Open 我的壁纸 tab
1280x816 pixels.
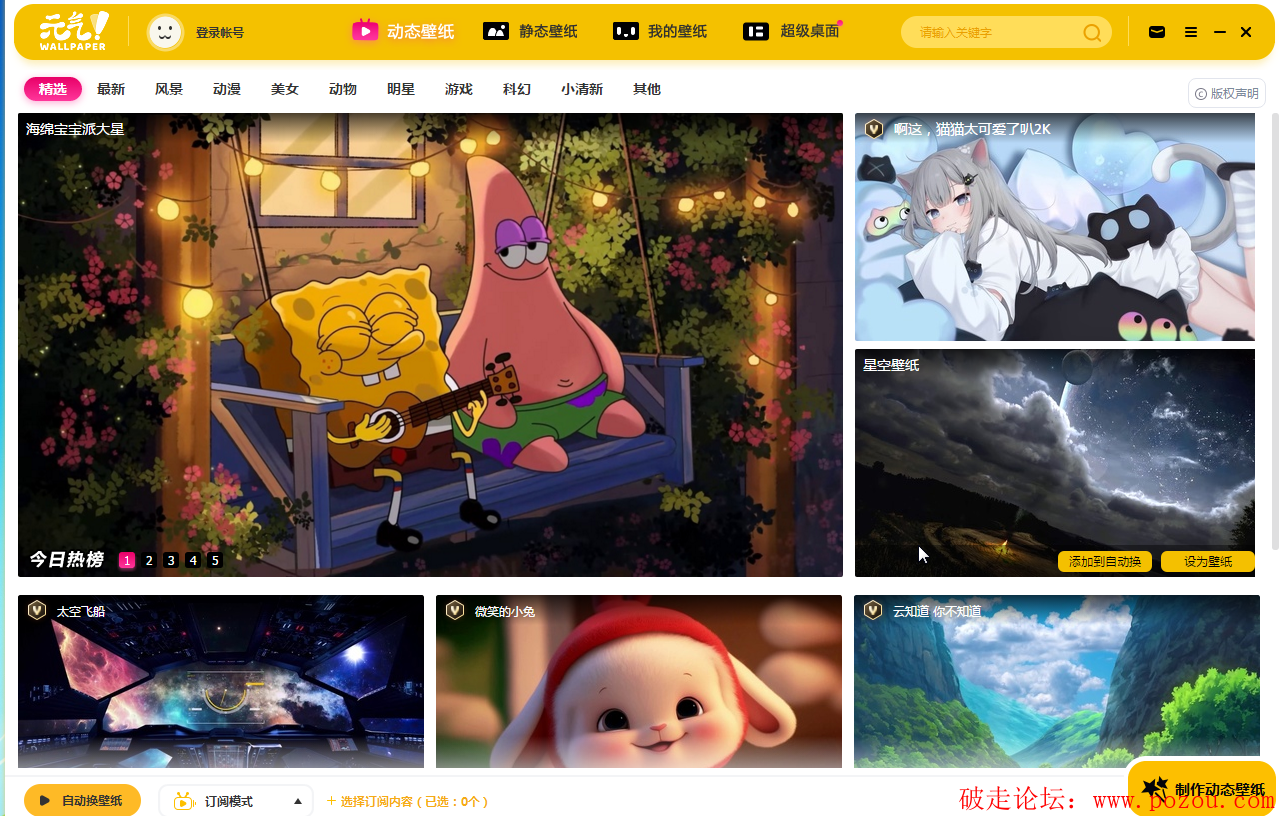point(660,31)
